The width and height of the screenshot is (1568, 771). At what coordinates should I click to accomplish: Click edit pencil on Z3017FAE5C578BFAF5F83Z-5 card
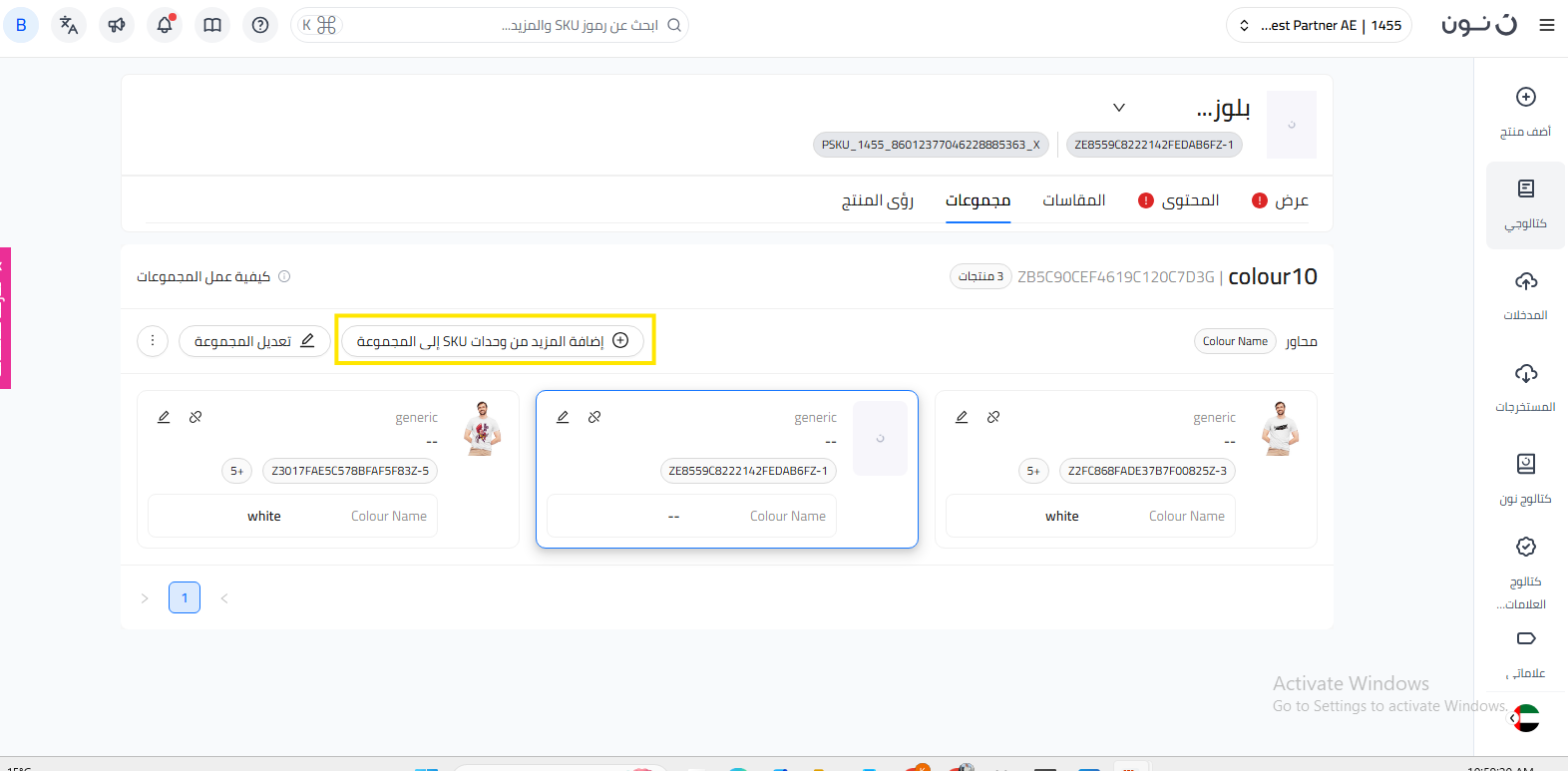(x=164, y=417)
